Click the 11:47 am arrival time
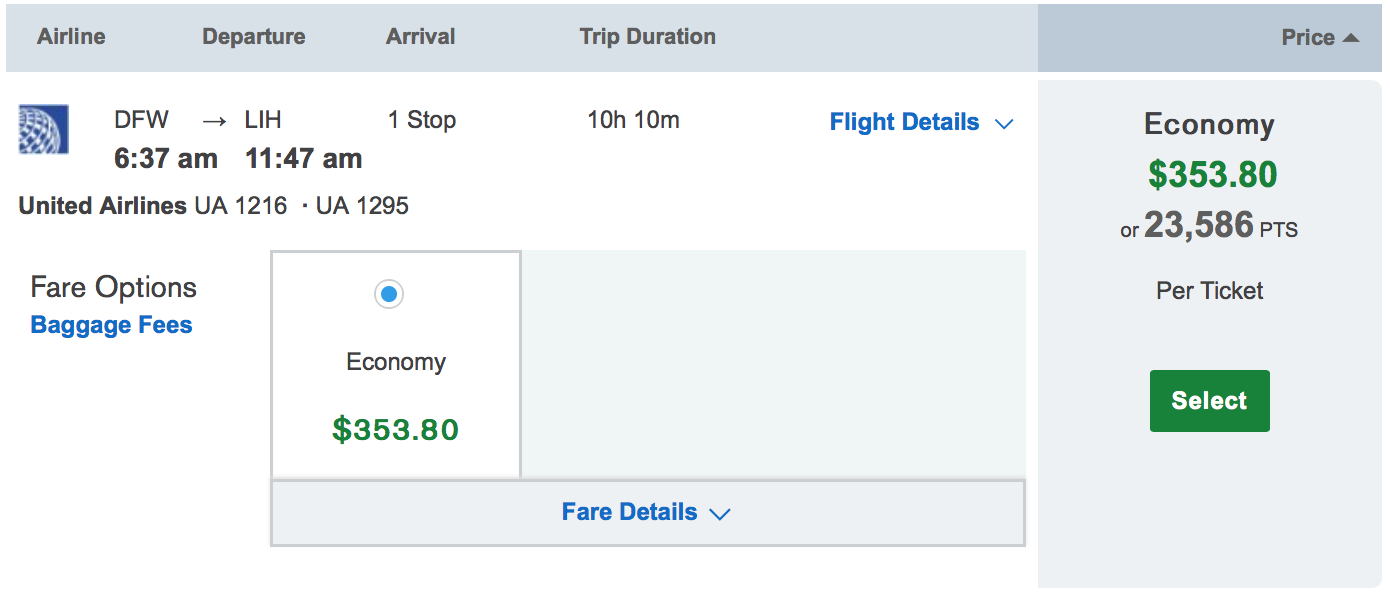Screen dimensions: 1390x596 [x=303, y=158]
